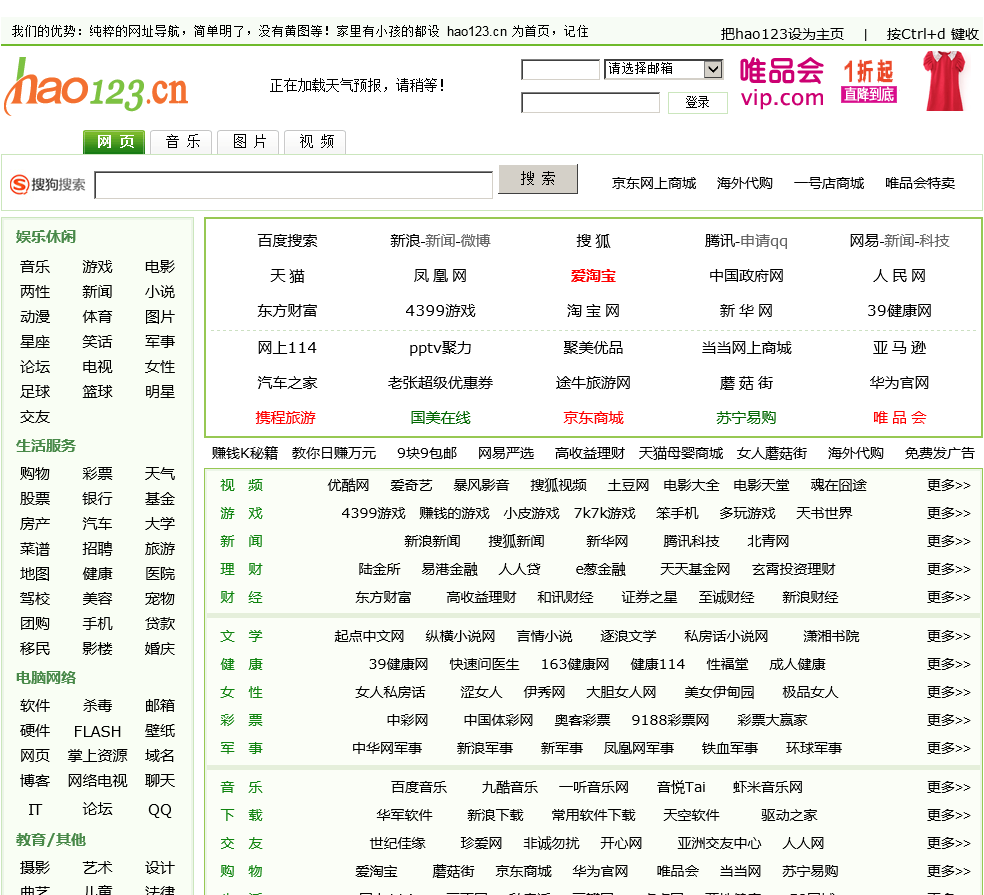Open 4399游戏 in featured sites box
Screen dimensions: 984x895
[x=440, y=311]
